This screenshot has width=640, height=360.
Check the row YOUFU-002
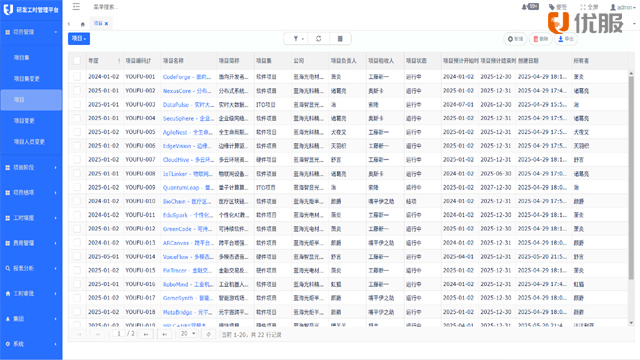click(x=77, y=90)
